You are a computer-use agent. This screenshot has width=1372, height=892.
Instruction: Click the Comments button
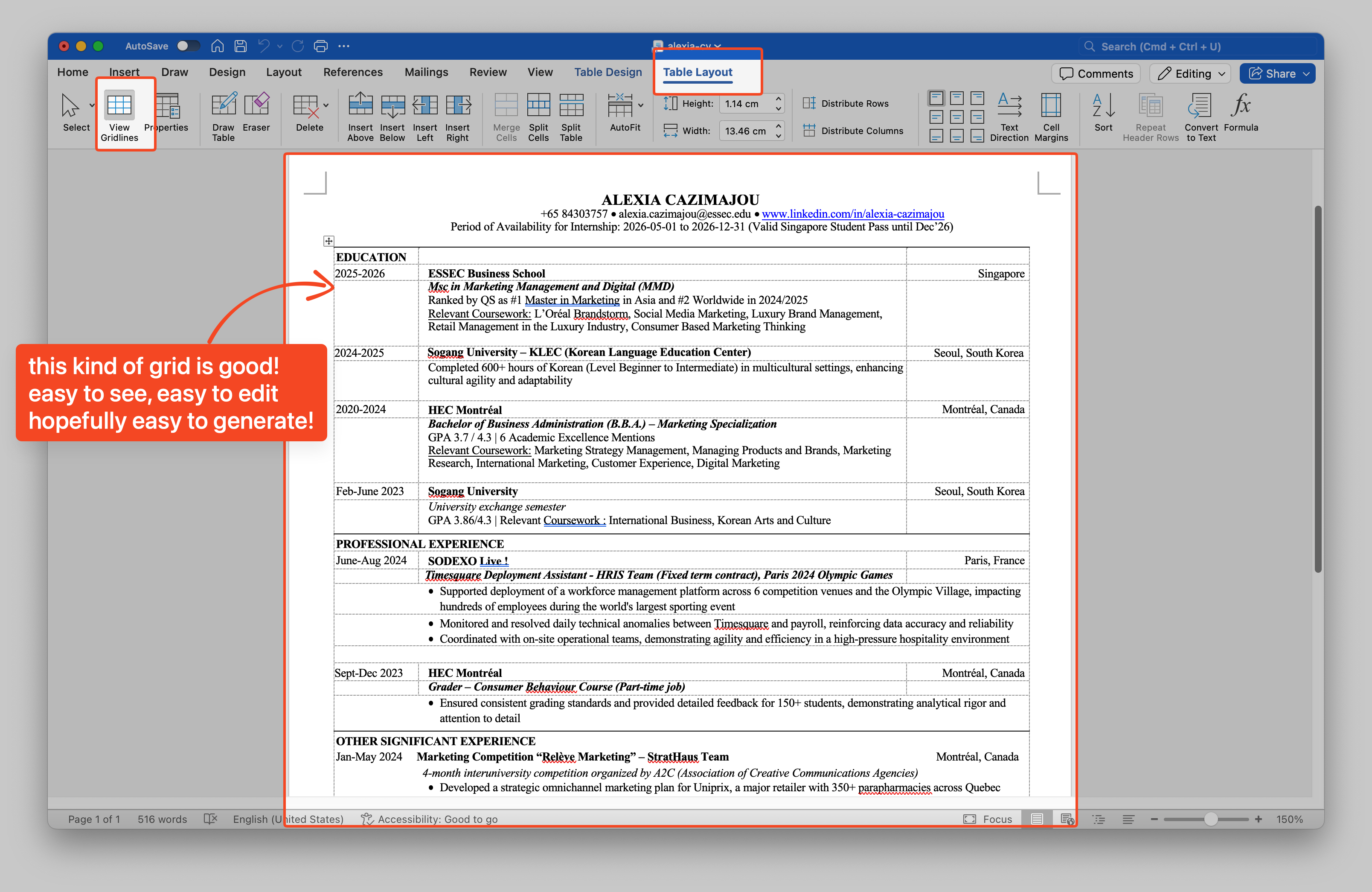click(1096, 74)
